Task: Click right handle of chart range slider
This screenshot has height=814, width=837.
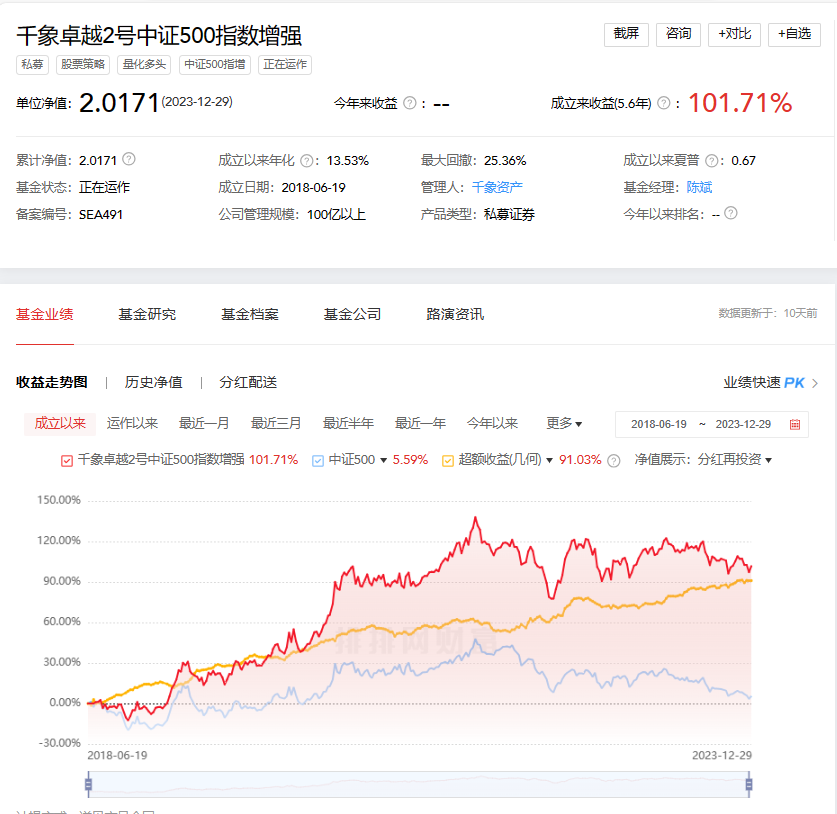Action: [749, 784]
